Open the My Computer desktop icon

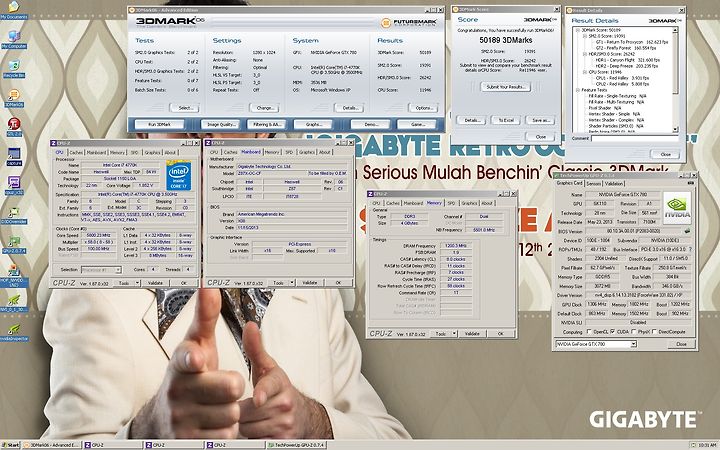[x=14, y=39]
